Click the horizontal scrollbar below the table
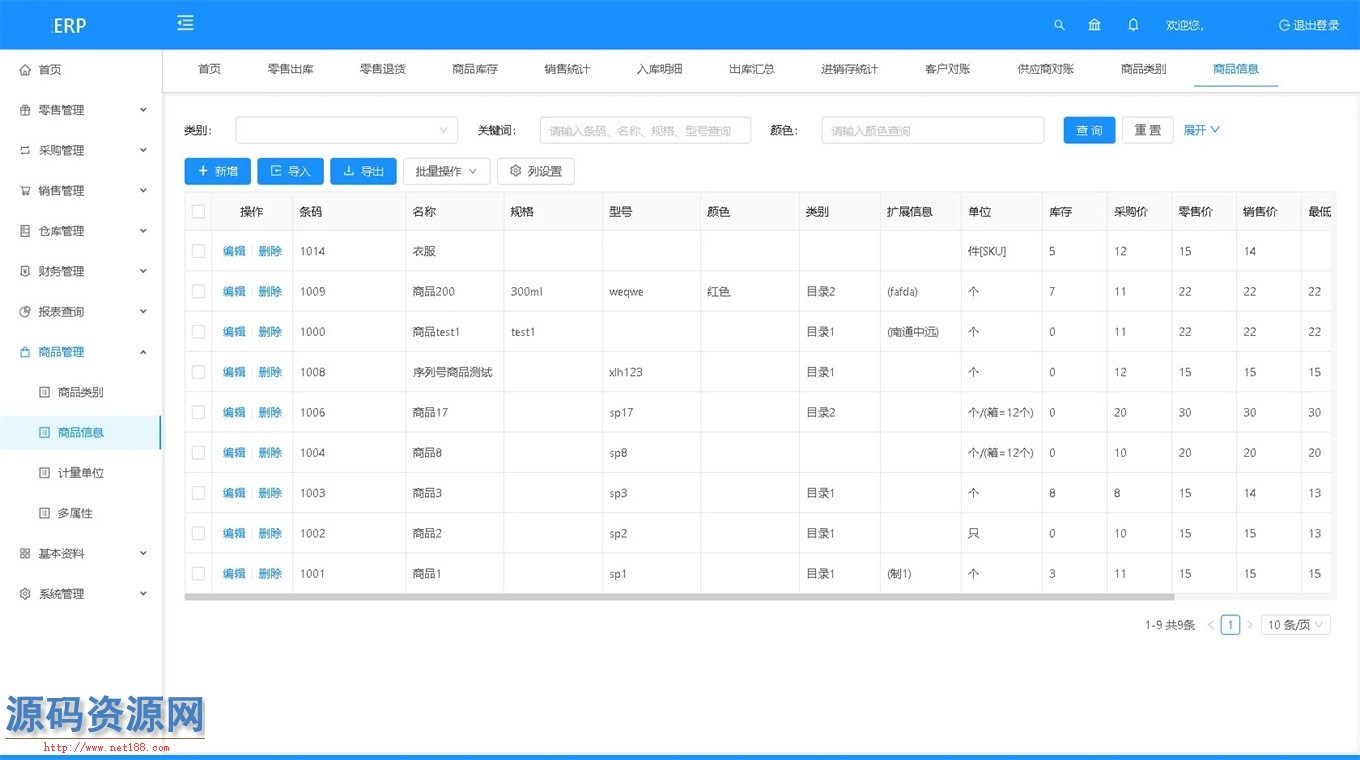The height and width of the screenshot is (760, 1360). [679, 597]
